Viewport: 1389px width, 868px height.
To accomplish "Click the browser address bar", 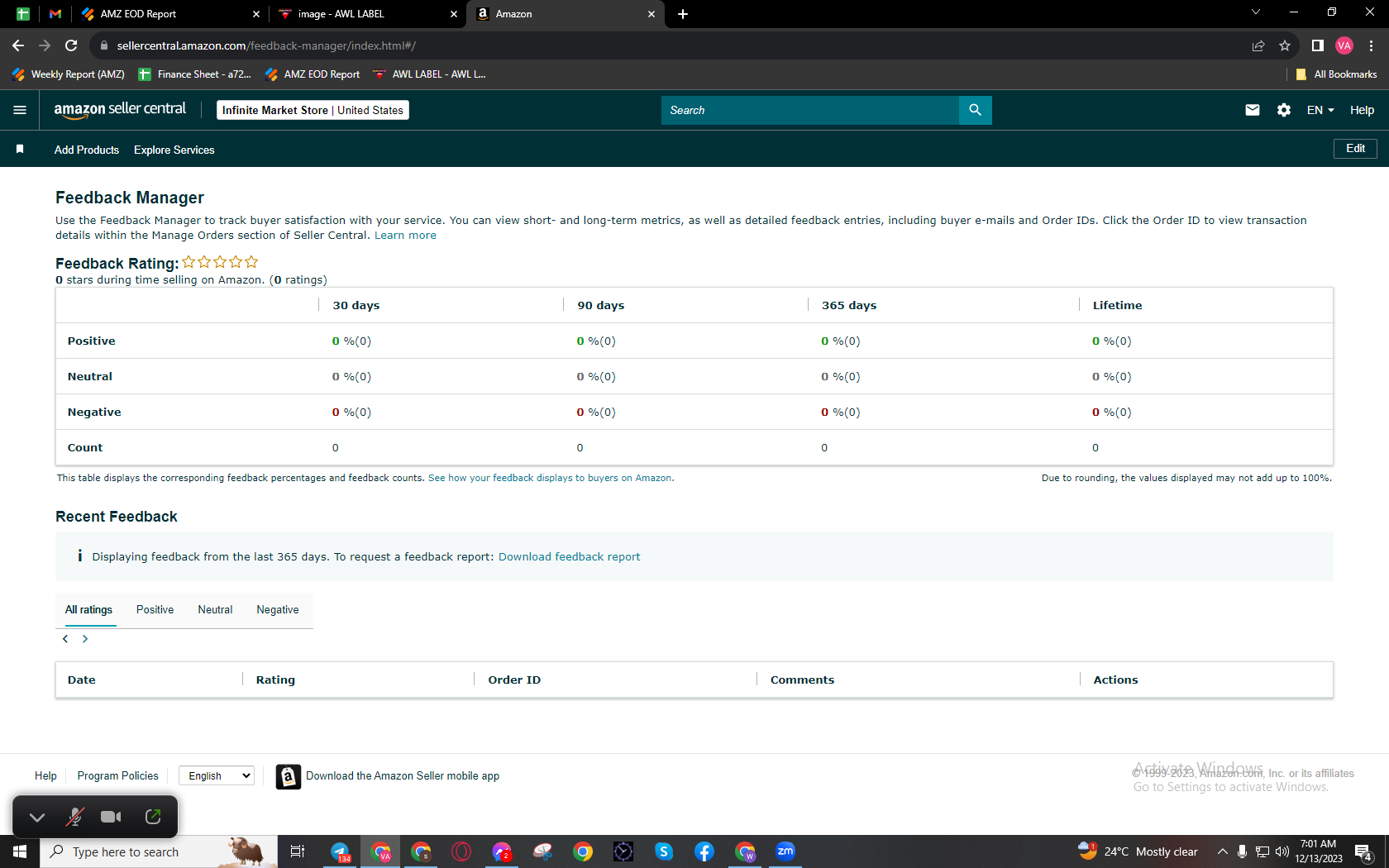I will (670, 45).
